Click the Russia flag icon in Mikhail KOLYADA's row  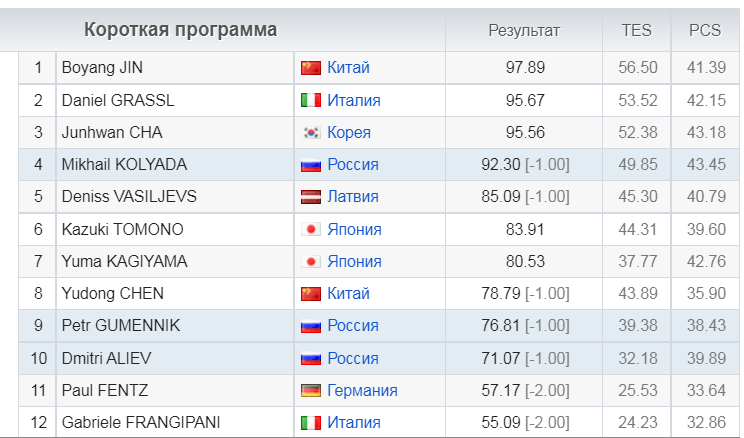pos(311,165)
